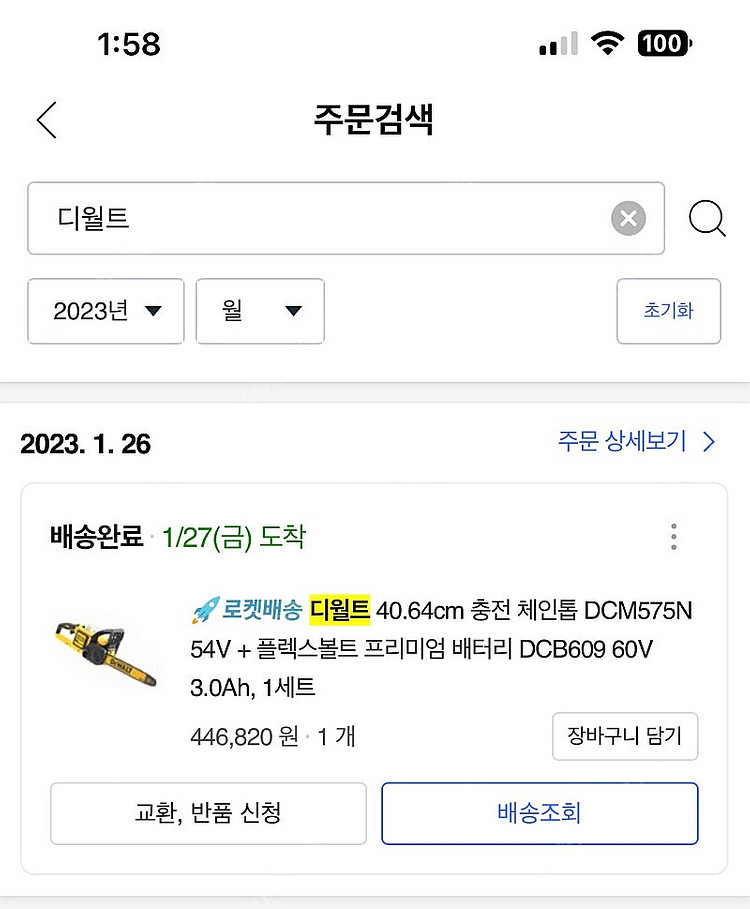This screenshot has width=750, height=909.
Task: Tap the magnifying glass search icon
Action: (707, 218)
